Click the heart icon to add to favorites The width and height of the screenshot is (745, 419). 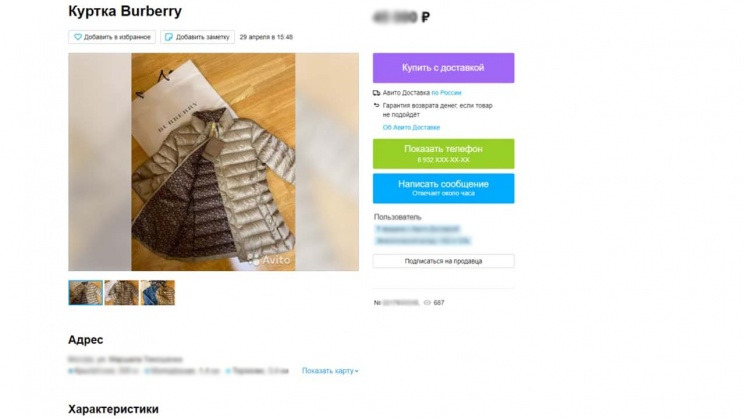(78, 37)
